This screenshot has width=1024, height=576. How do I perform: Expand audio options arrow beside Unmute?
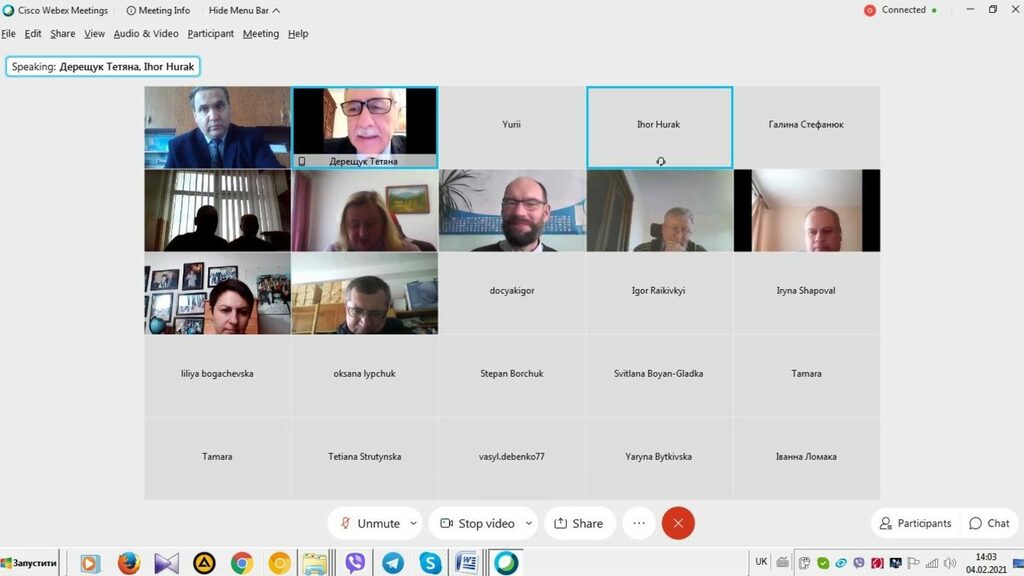click(x=413, y=523)
